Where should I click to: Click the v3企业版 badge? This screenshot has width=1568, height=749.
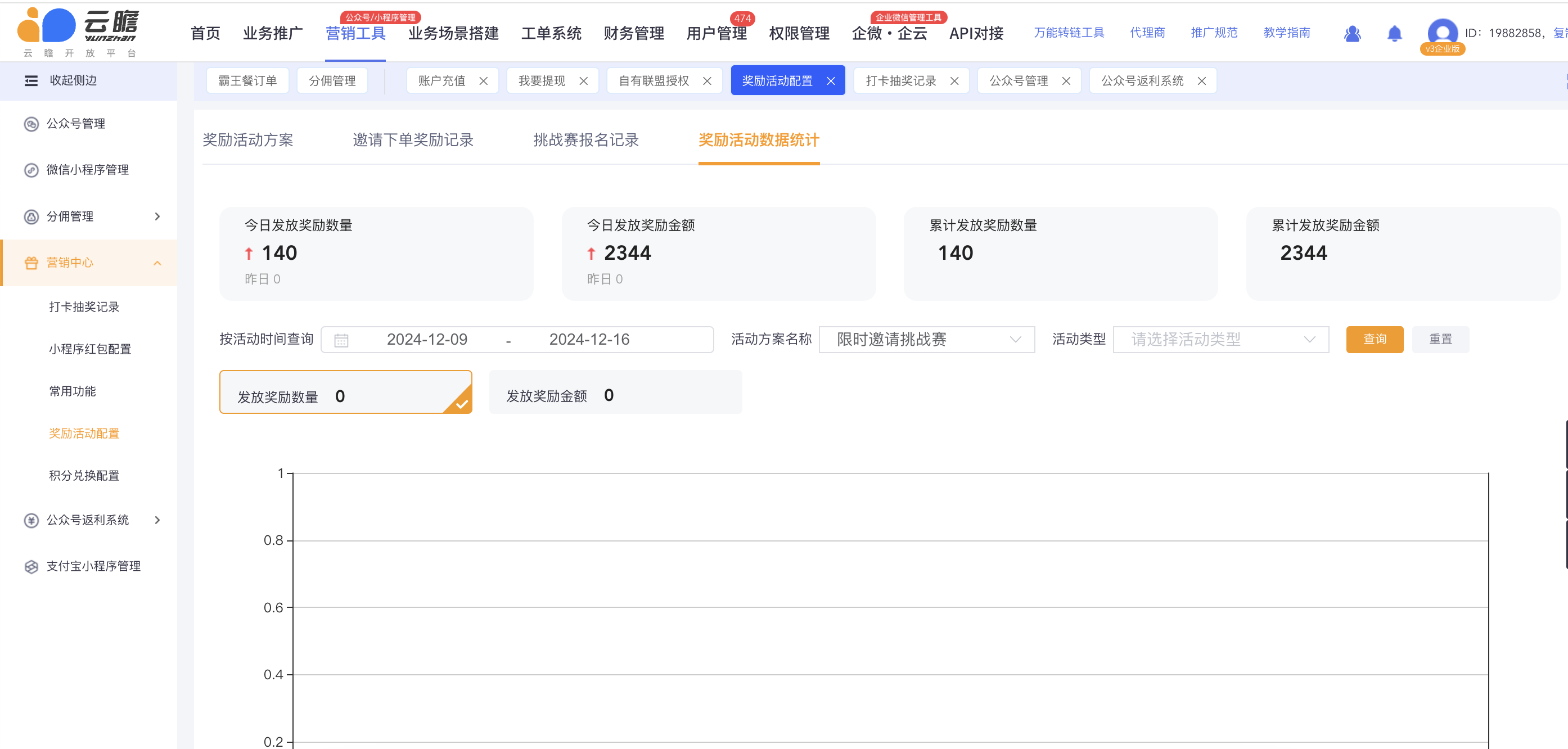click(1442, 49)
